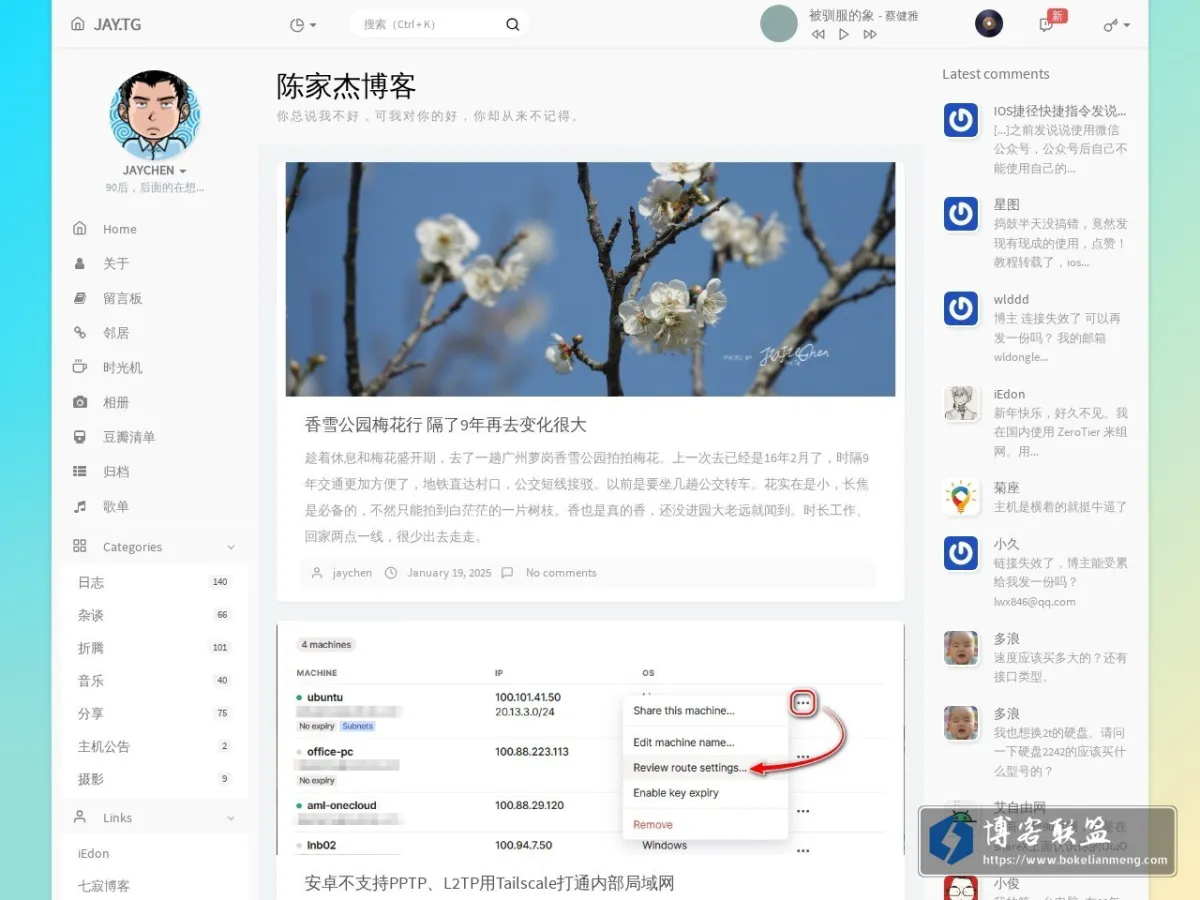Open the comment by 小久
This screenshot has width=1200, height=900.
(1006, 545)
